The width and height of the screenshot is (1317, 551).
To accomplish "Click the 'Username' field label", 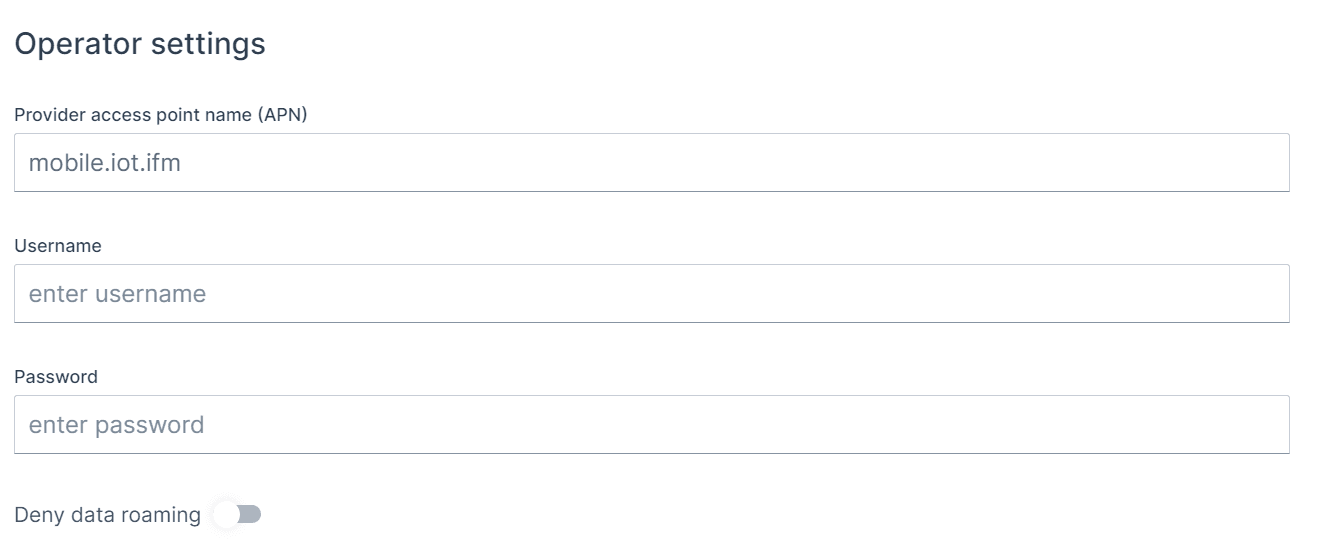I will pyautogui.click(x=58, y=246).
